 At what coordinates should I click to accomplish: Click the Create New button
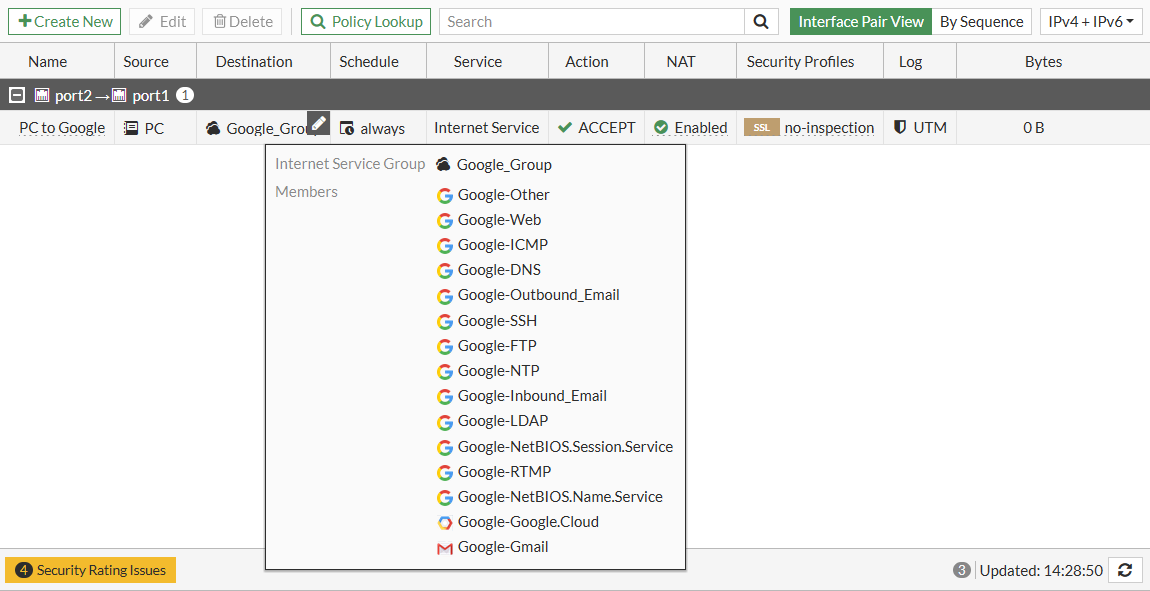(65, 21)
